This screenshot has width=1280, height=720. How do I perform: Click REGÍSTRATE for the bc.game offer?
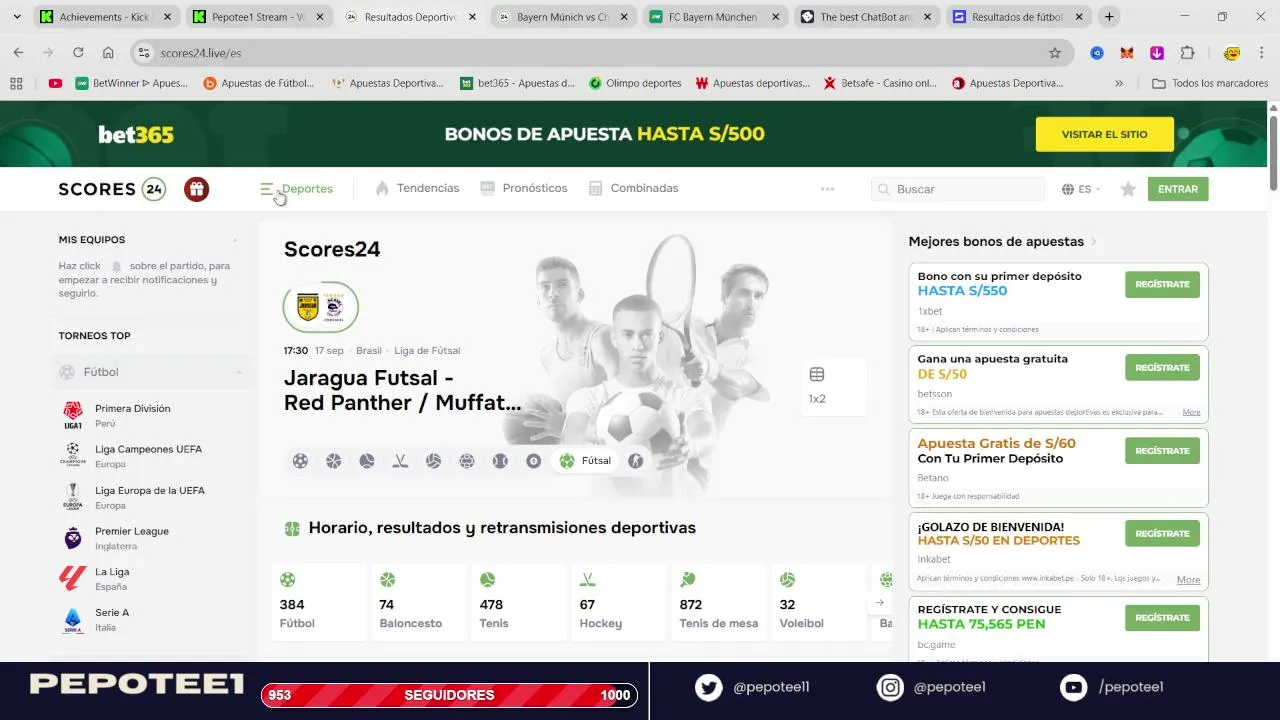[1162, 617]
